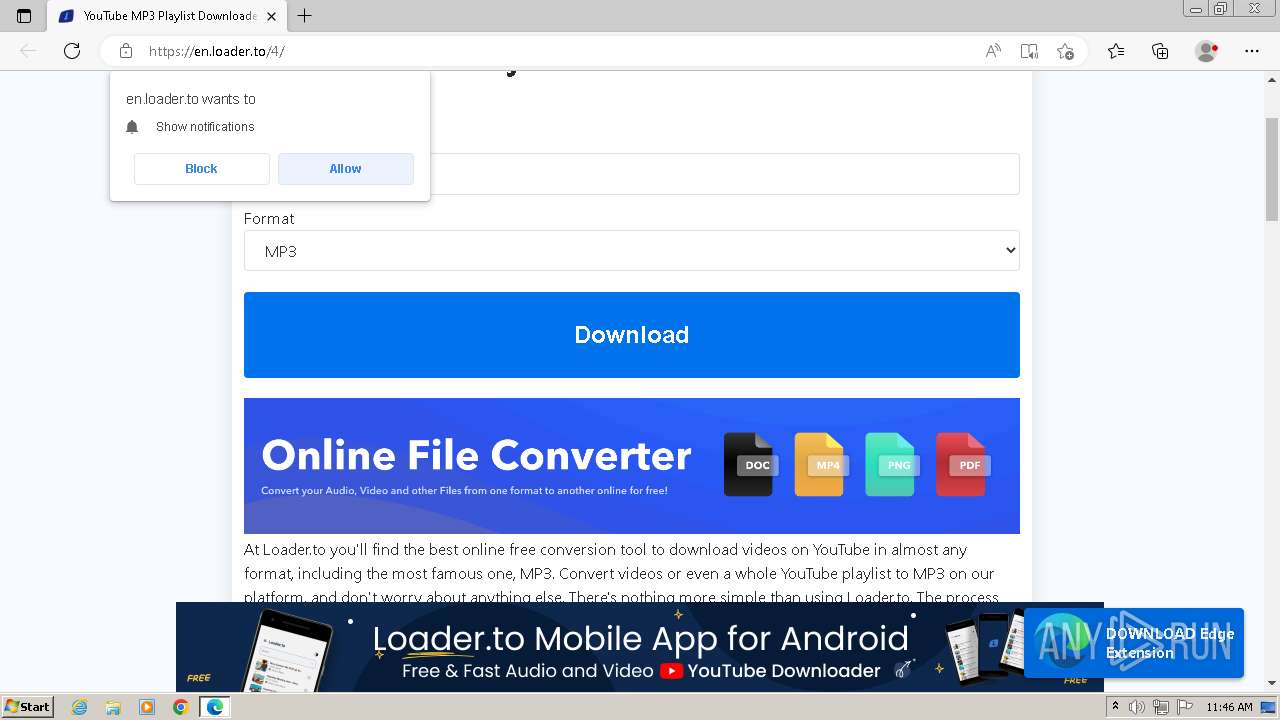This screenshot has height=720, width=1280.
Task: Click the site lock icon in address bar
Action: pos(126,51)
